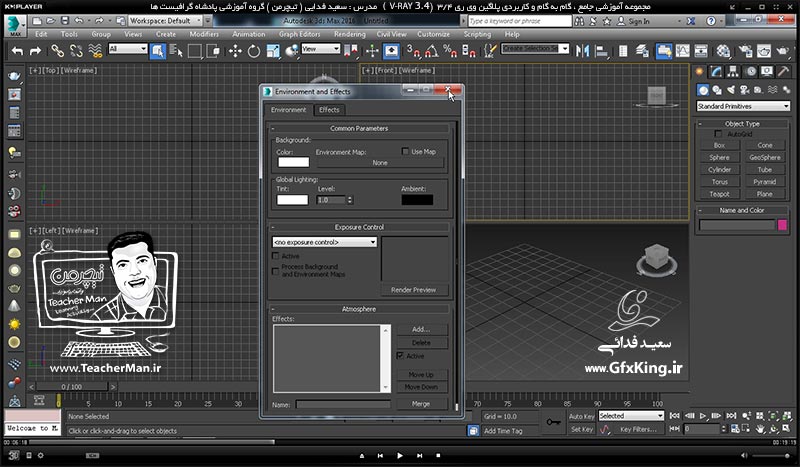Click the atmosphere Add... button

421,329
